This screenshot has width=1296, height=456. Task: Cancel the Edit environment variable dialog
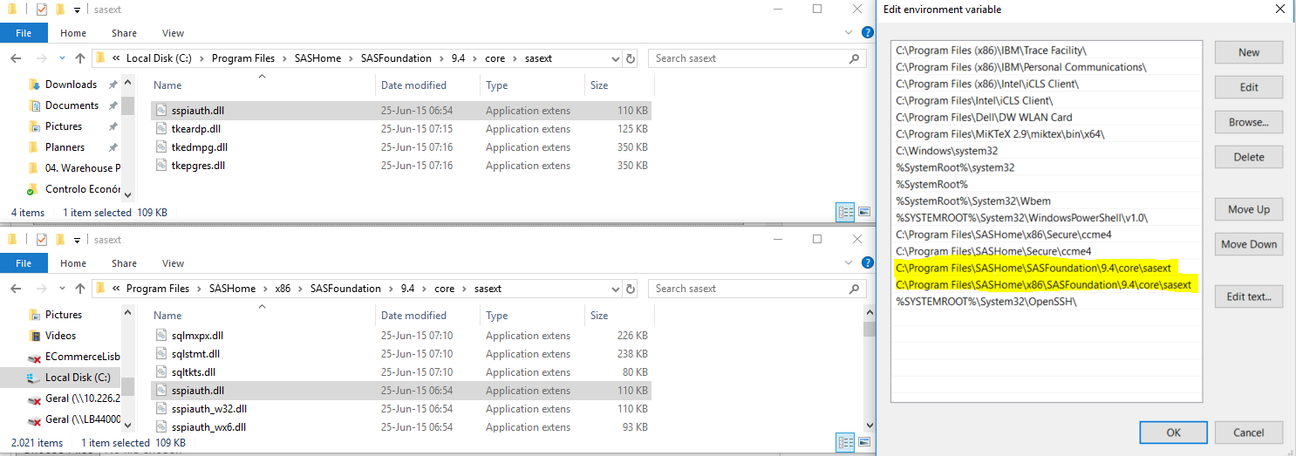coord(1248,432)
